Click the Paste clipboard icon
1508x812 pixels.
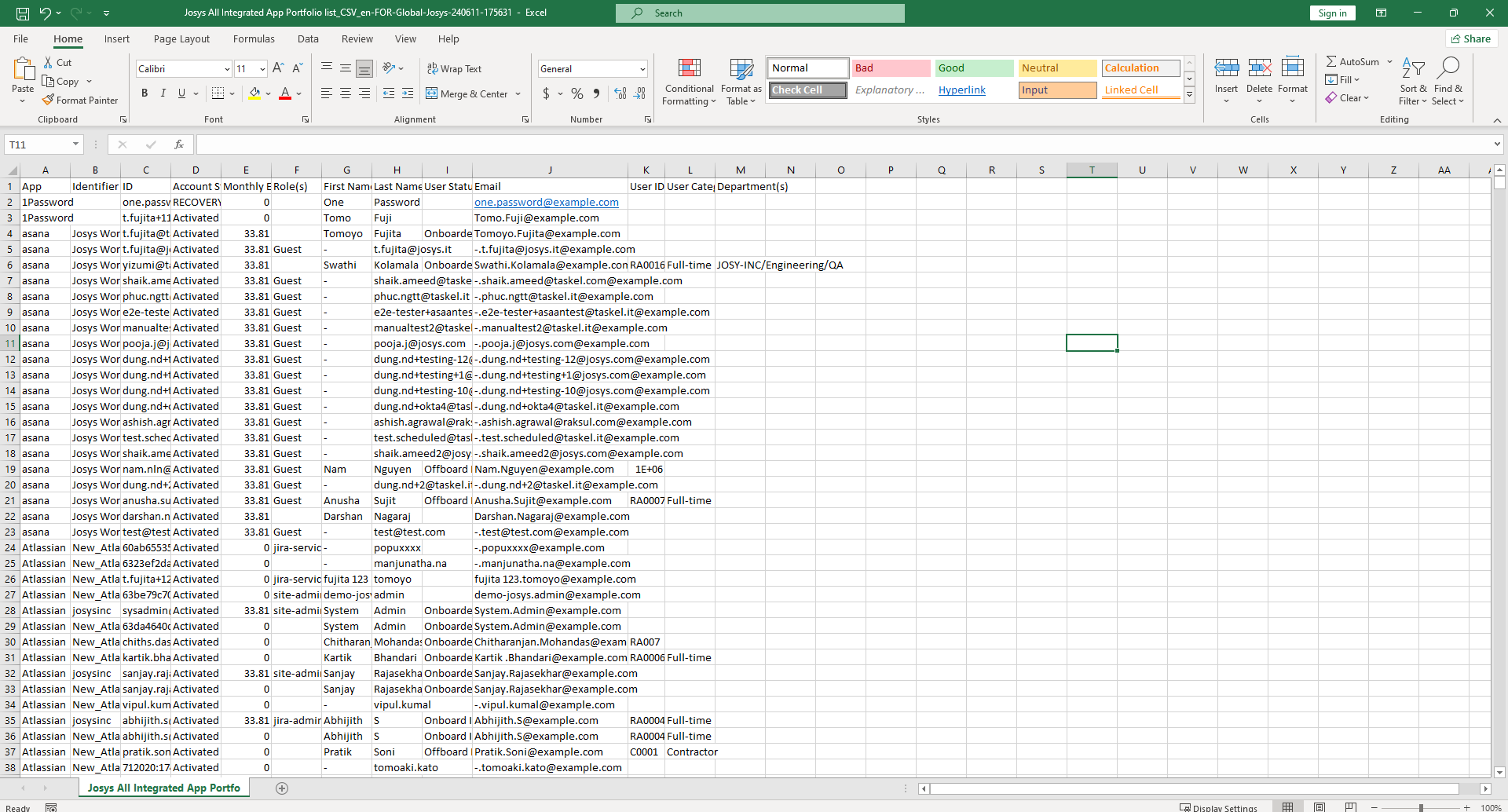23,70
